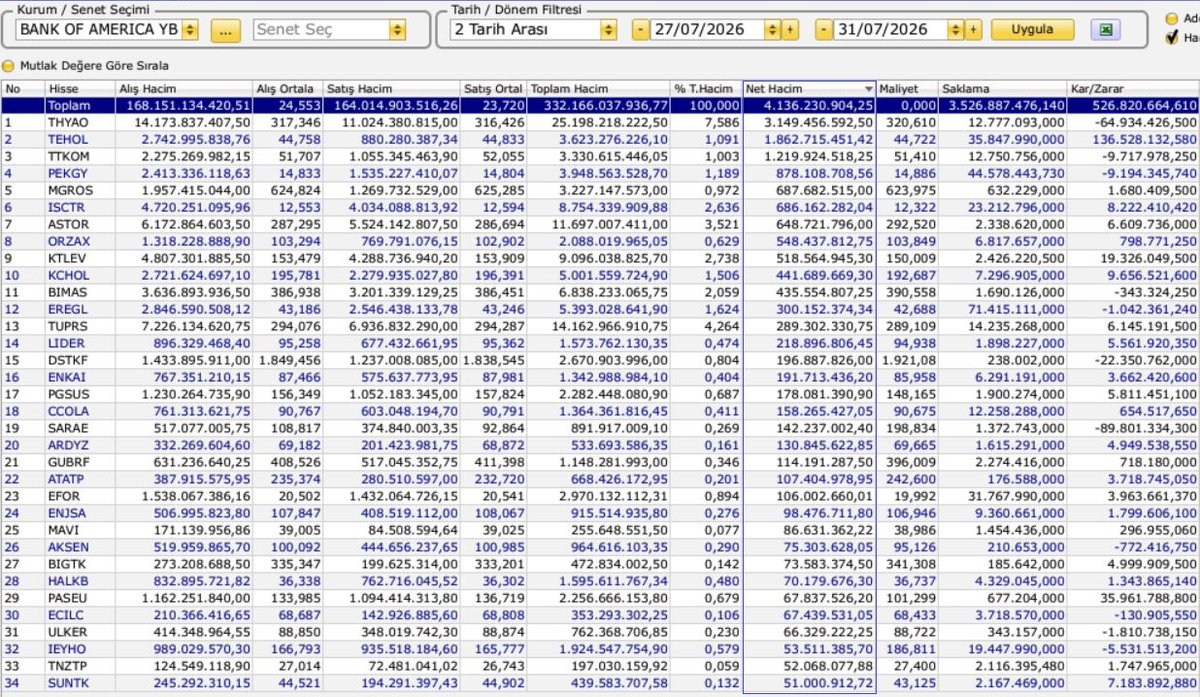The width and height of the screenshot is (1200, 697).
Task: Open the 2 Tarih Arası period dropdown
Action: (609, 30)
